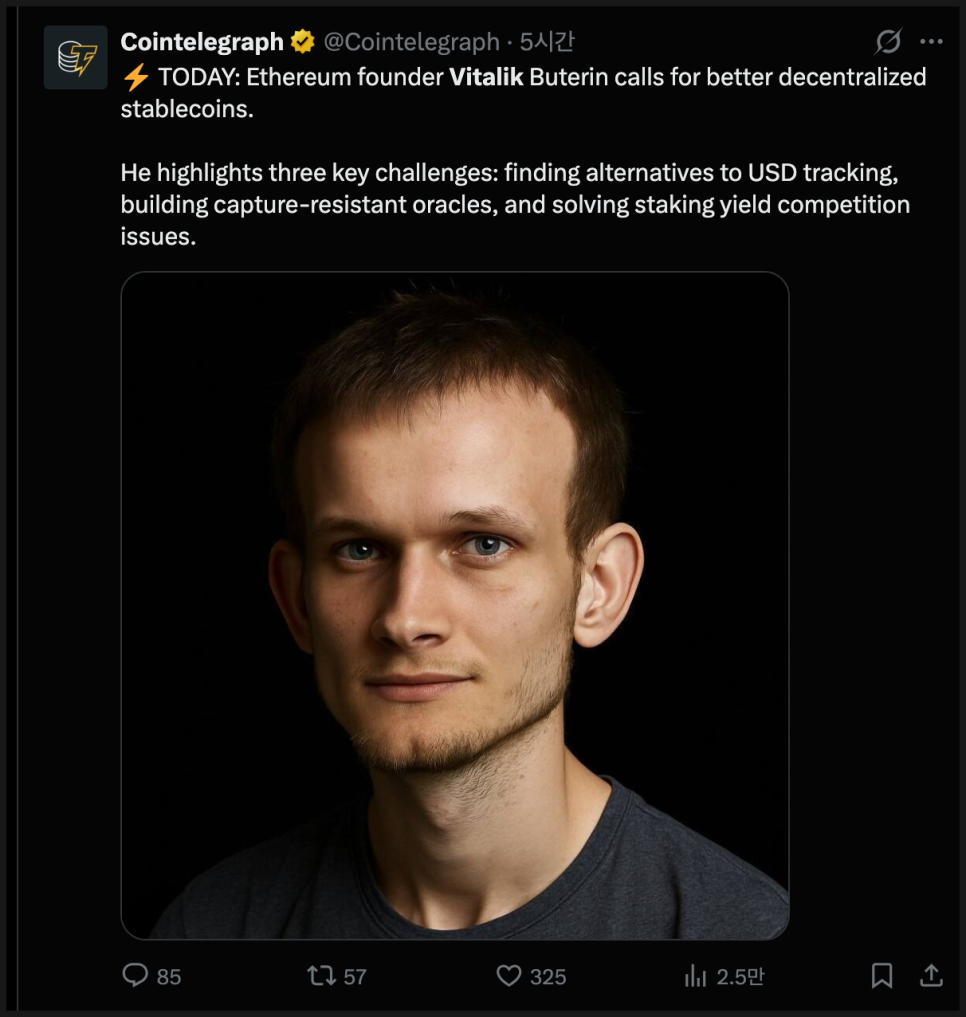View post analytics bar chart icon
Viewport: 966px width, 1017px height.
(x=695, y=975)
